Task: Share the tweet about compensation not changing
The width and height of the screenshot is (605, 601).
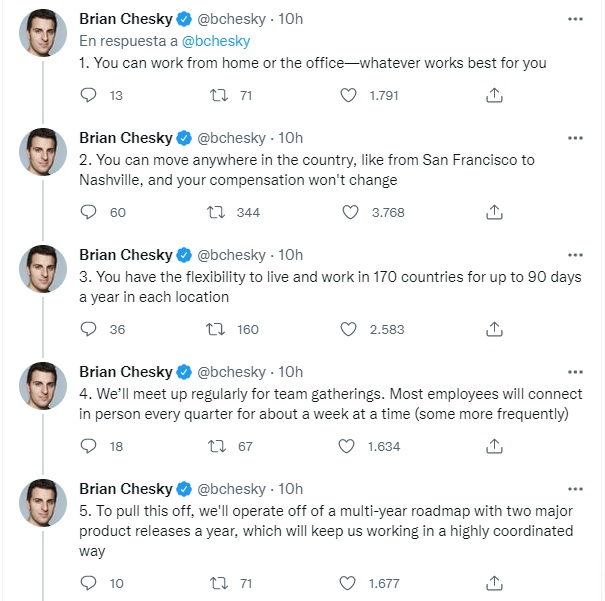Action: pyautogui.click(x=494, y=212)
